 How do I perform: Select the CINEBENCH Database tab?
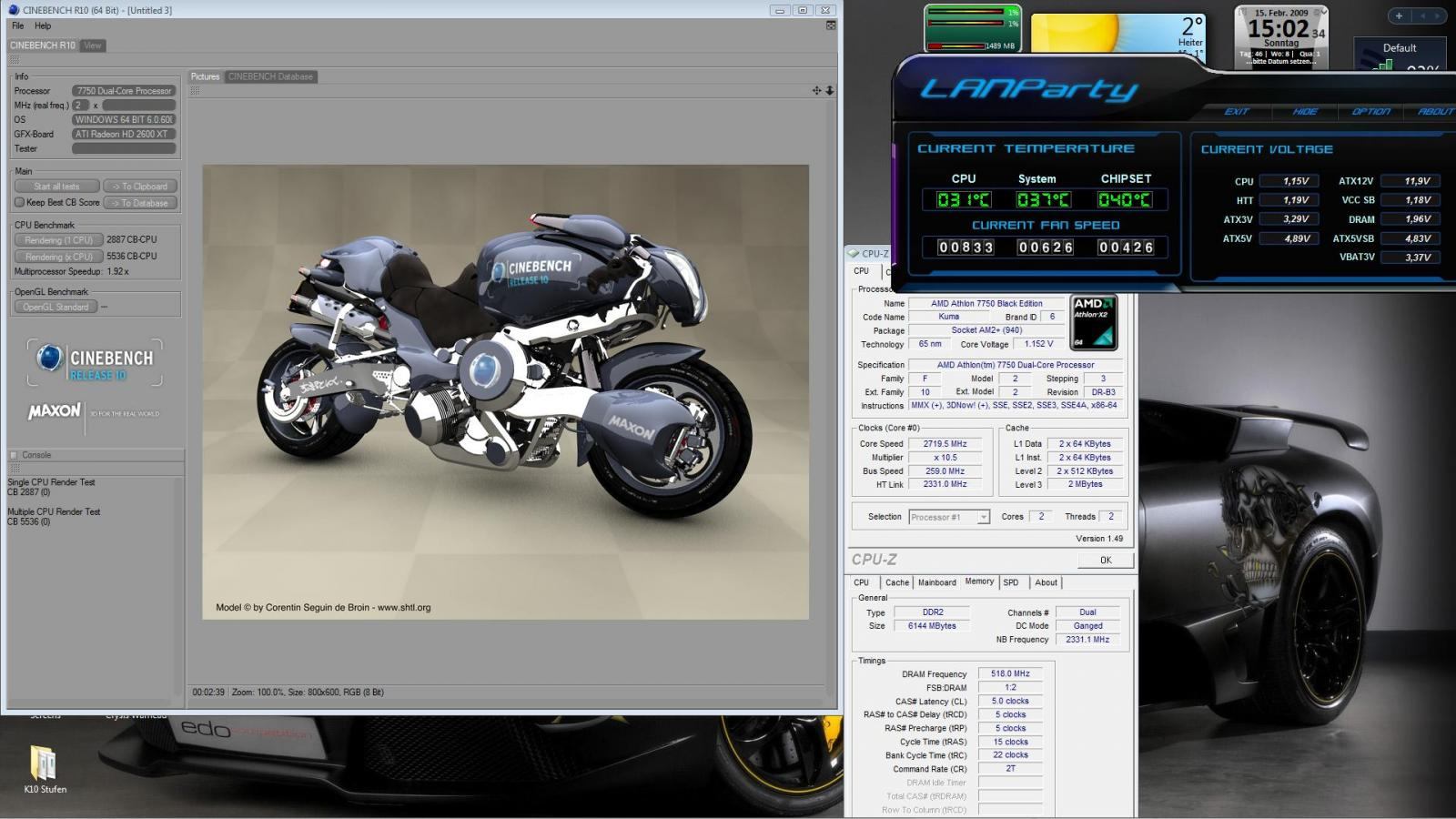(x=270, y=76)
